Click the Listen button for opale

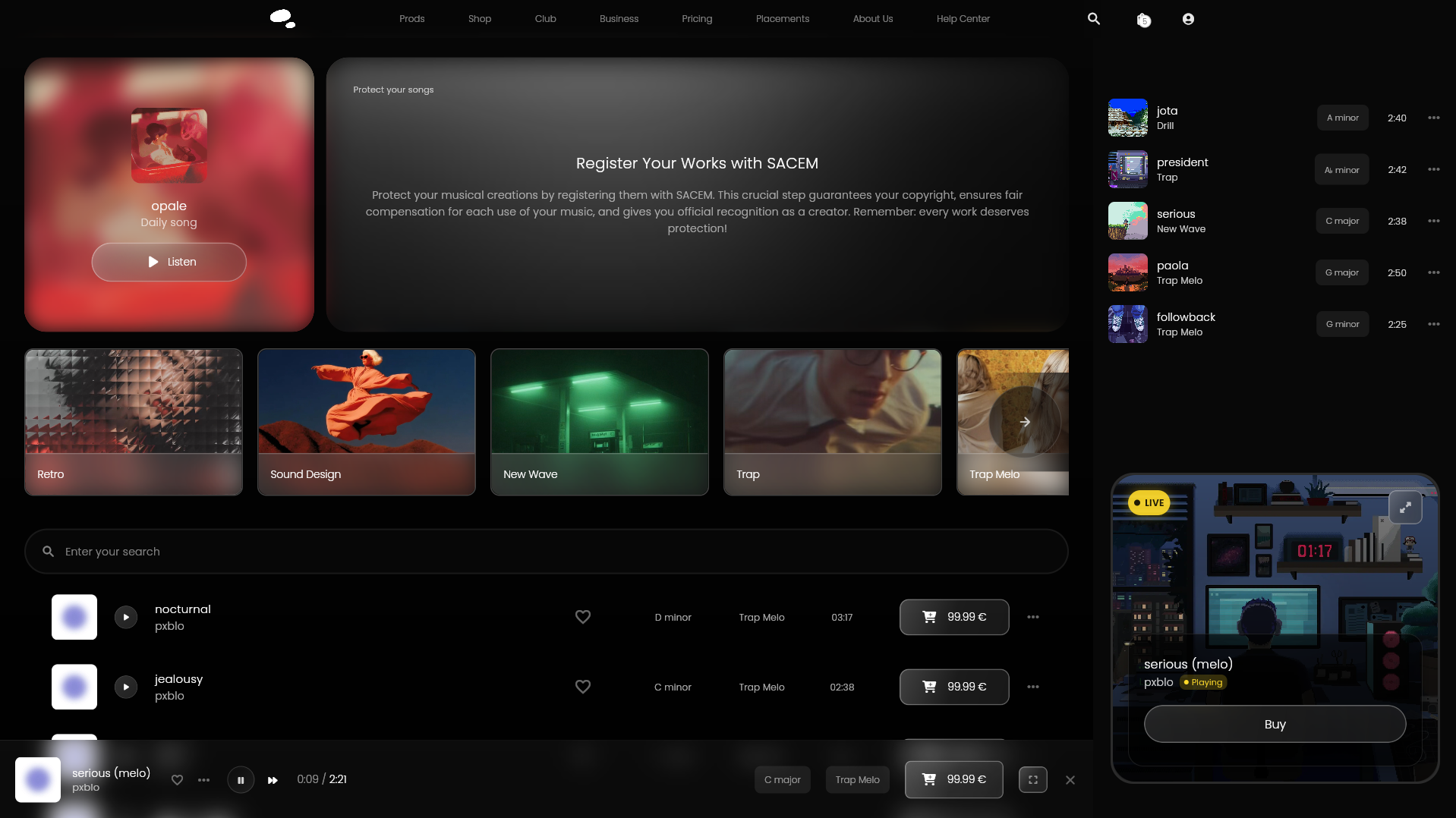click(169, 262)
